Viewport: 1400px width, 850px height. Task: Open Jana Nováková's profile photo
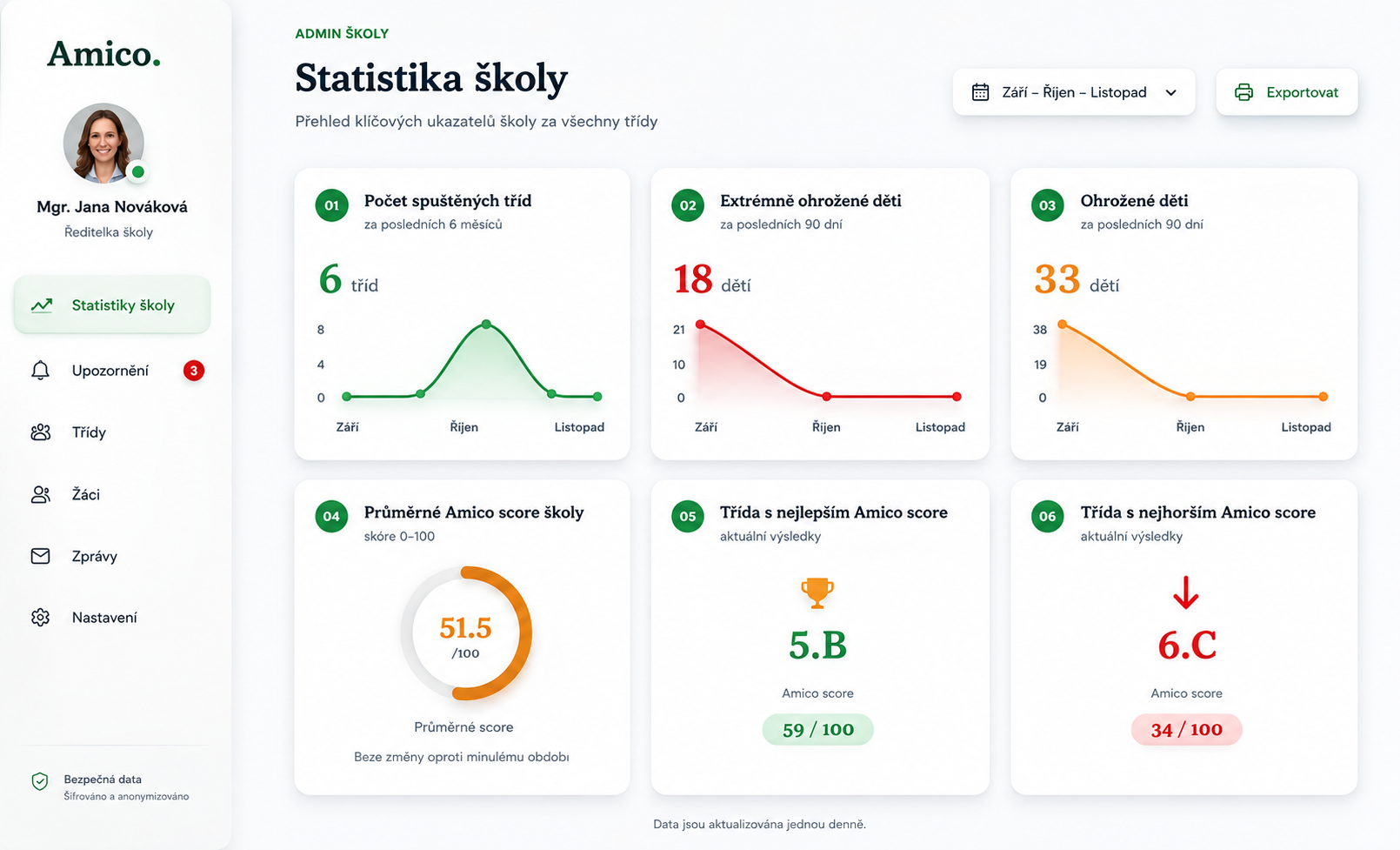103,144
